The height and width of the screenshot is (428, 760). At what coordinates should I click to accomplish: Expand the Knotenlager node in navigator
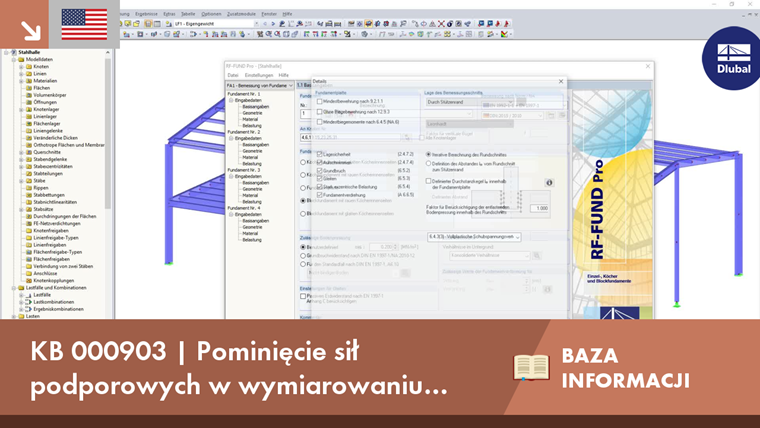[21, 110]
